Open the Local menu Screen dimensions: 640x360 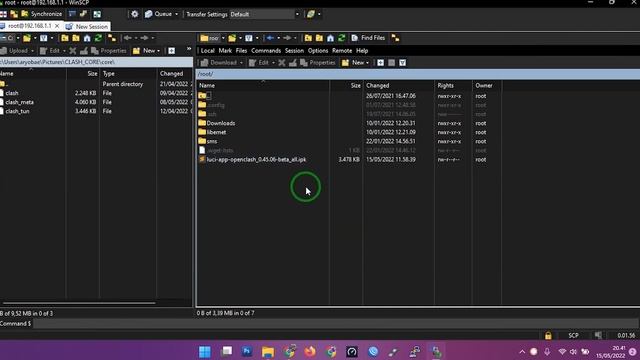point(207,51)
